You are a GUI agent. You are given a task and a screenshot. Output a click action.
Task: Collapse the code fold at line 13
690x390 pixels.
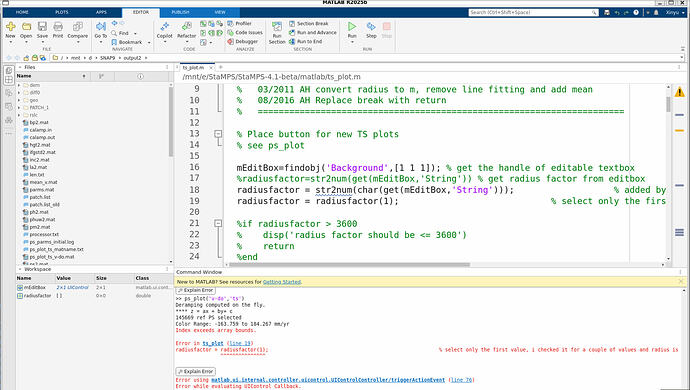(218, 134)
